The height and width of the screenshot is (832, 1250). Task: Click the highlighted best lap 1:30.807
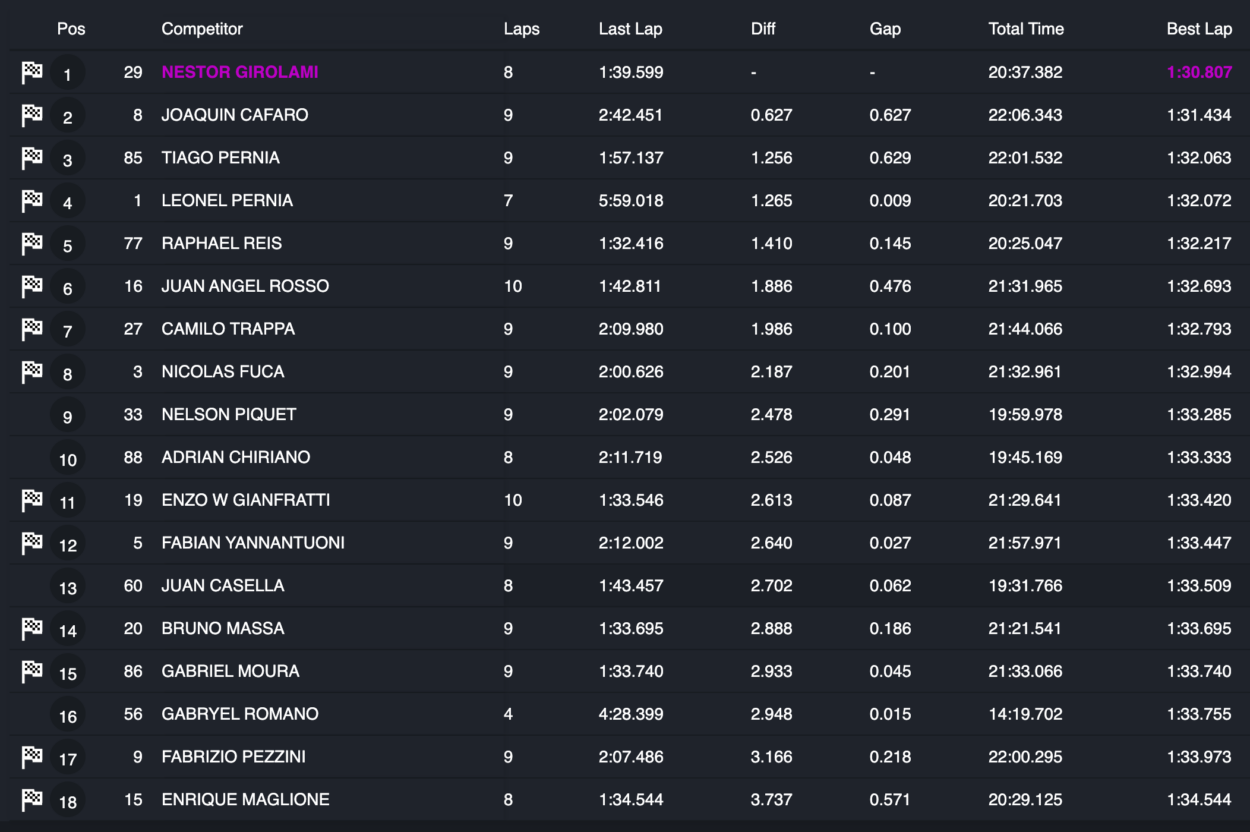[1199, 72]
